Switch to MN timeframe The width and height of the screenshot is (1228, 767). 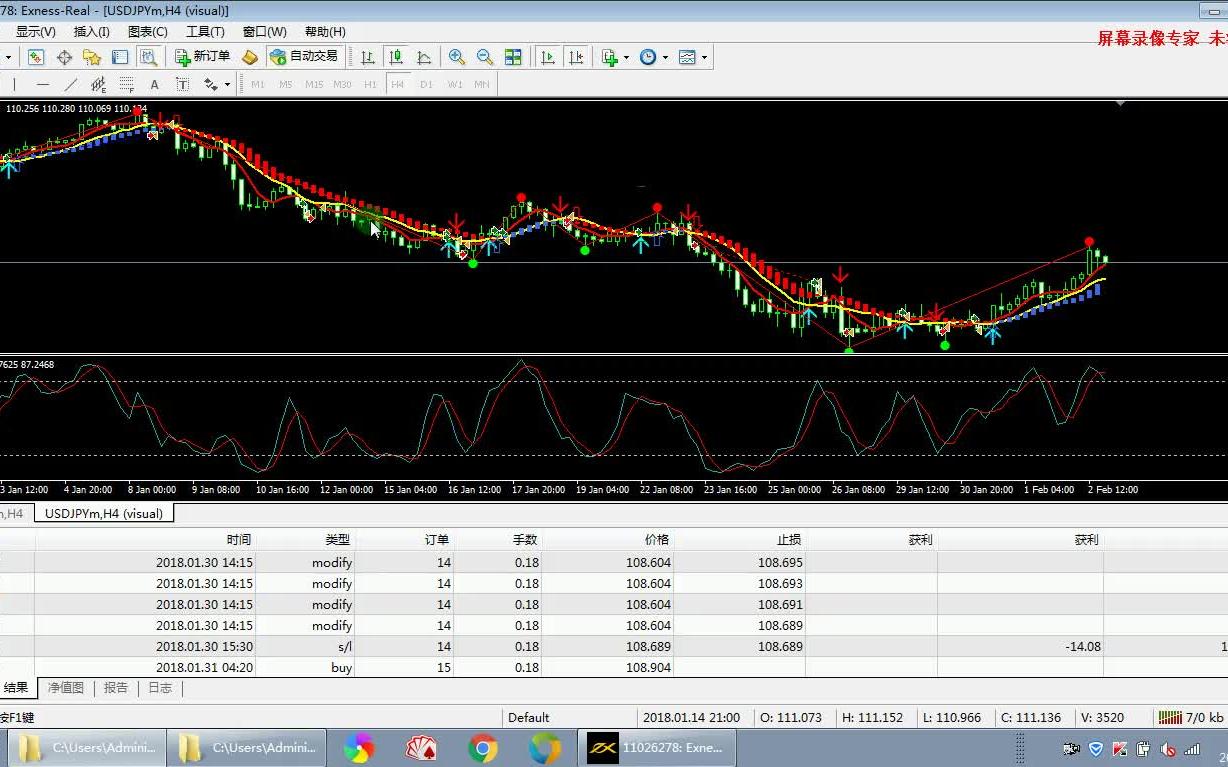coord(482,84)
